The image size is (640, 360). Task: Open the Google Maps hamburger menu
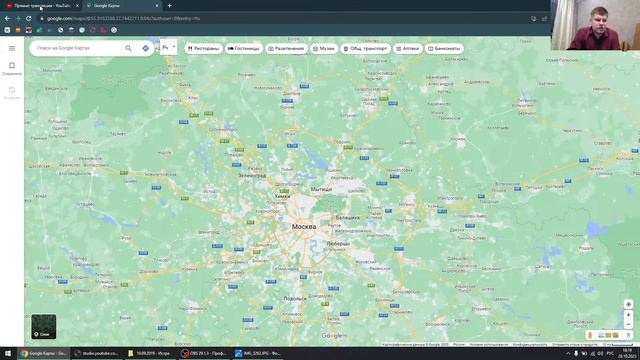12,48
